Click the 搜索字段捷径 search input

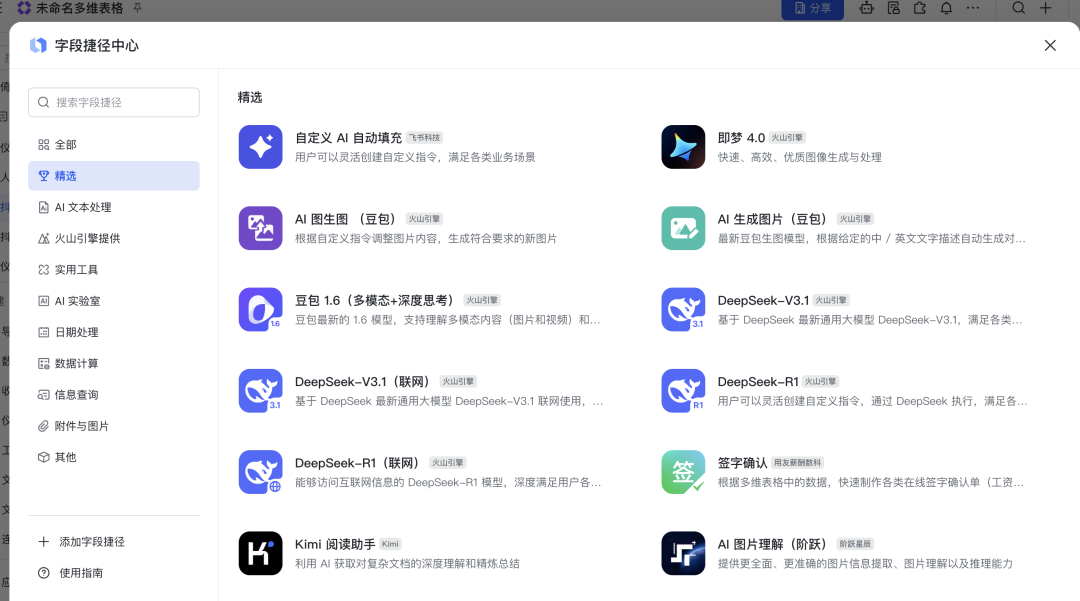[x=113, y=102]
